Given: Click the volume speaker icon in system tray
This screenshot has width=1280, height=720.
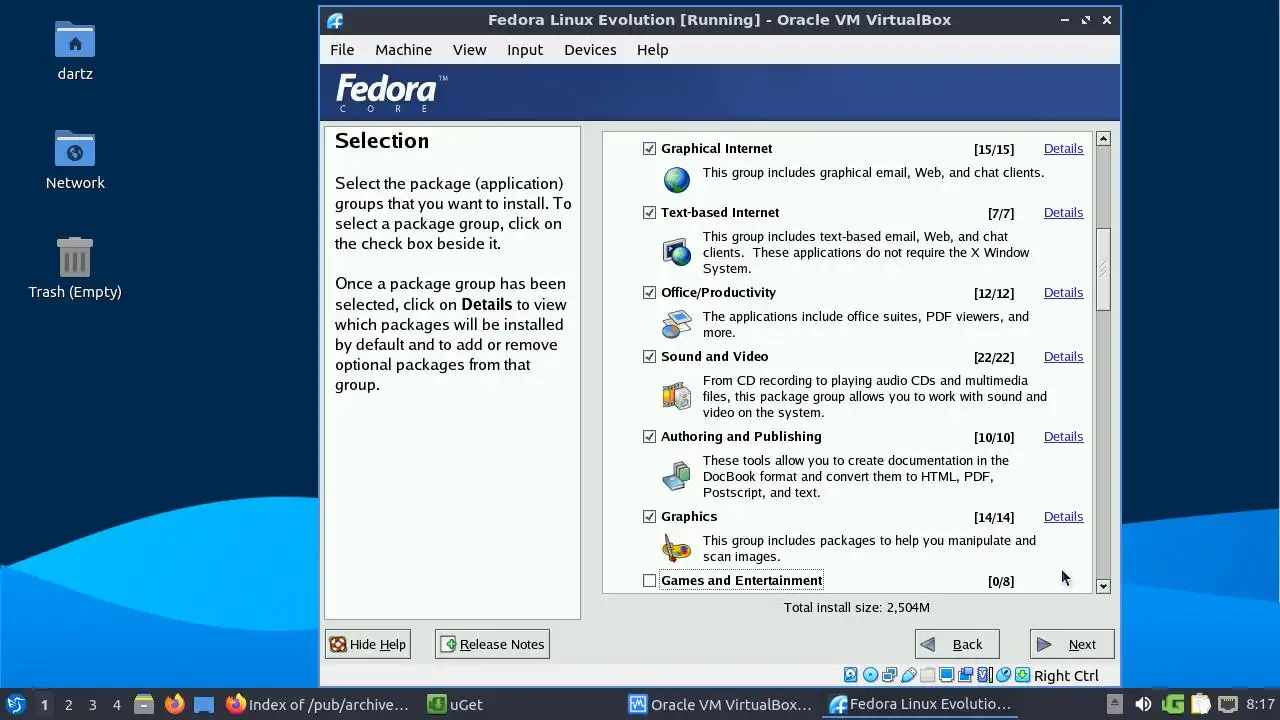Looking at the screenshot, I should [1143, 704].
